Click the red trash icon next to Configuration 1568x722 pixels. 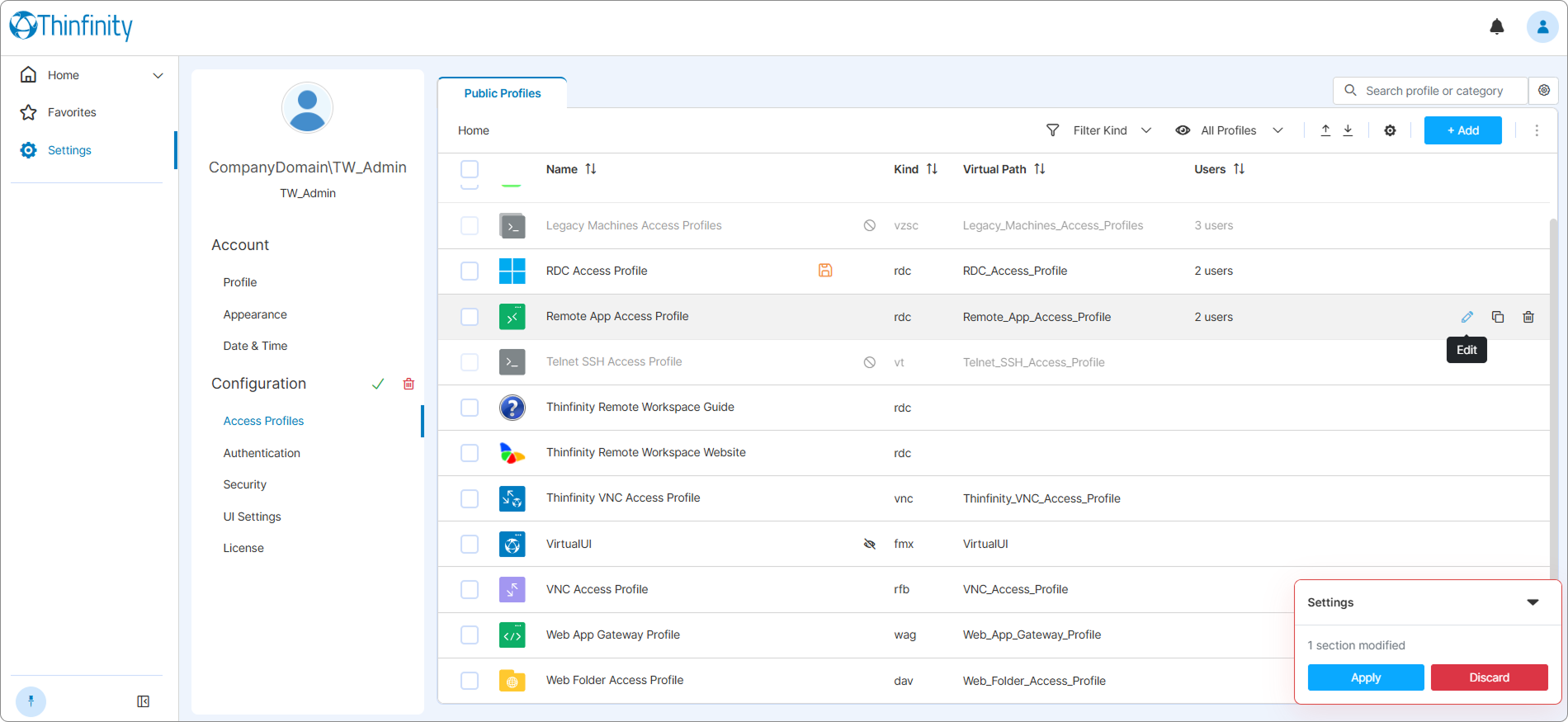point(409,384)
